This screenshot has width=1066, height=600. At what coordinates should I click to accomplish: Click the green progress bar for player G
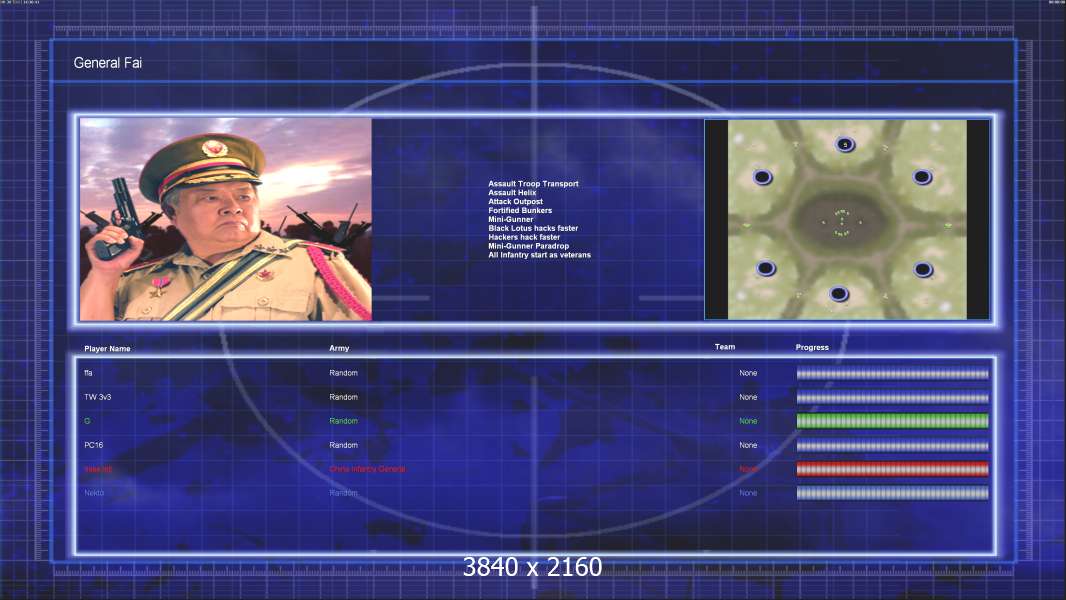coord(893,421)
